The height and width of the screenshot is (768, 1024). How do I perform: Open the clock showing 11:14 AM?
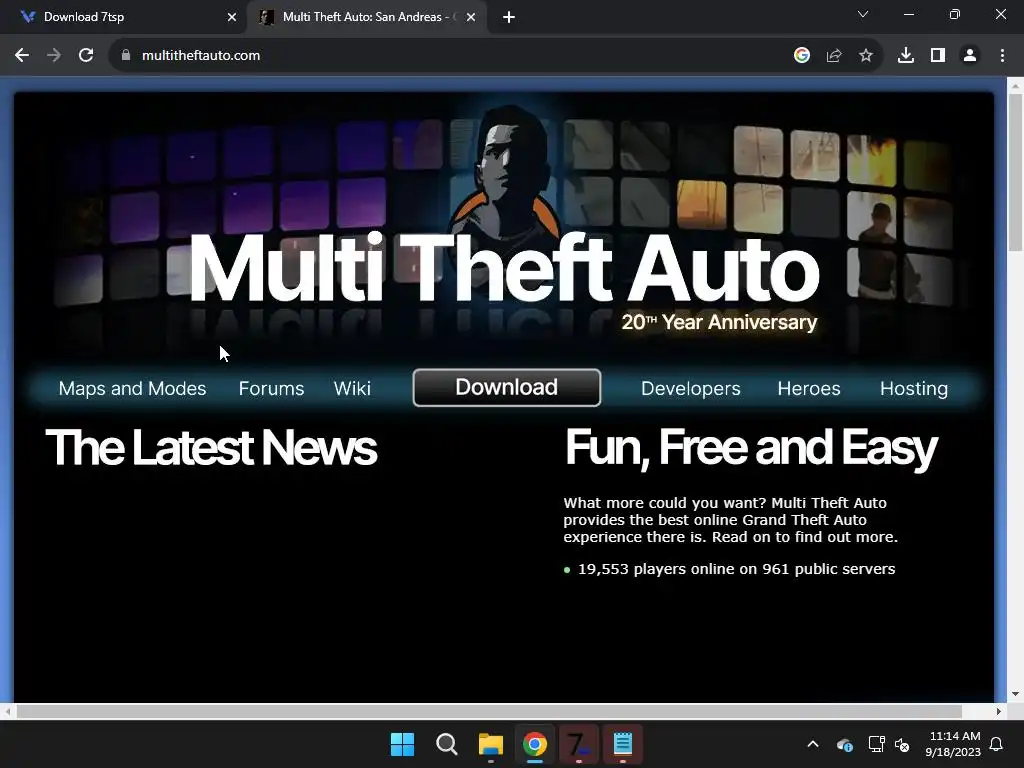[953, 744]
